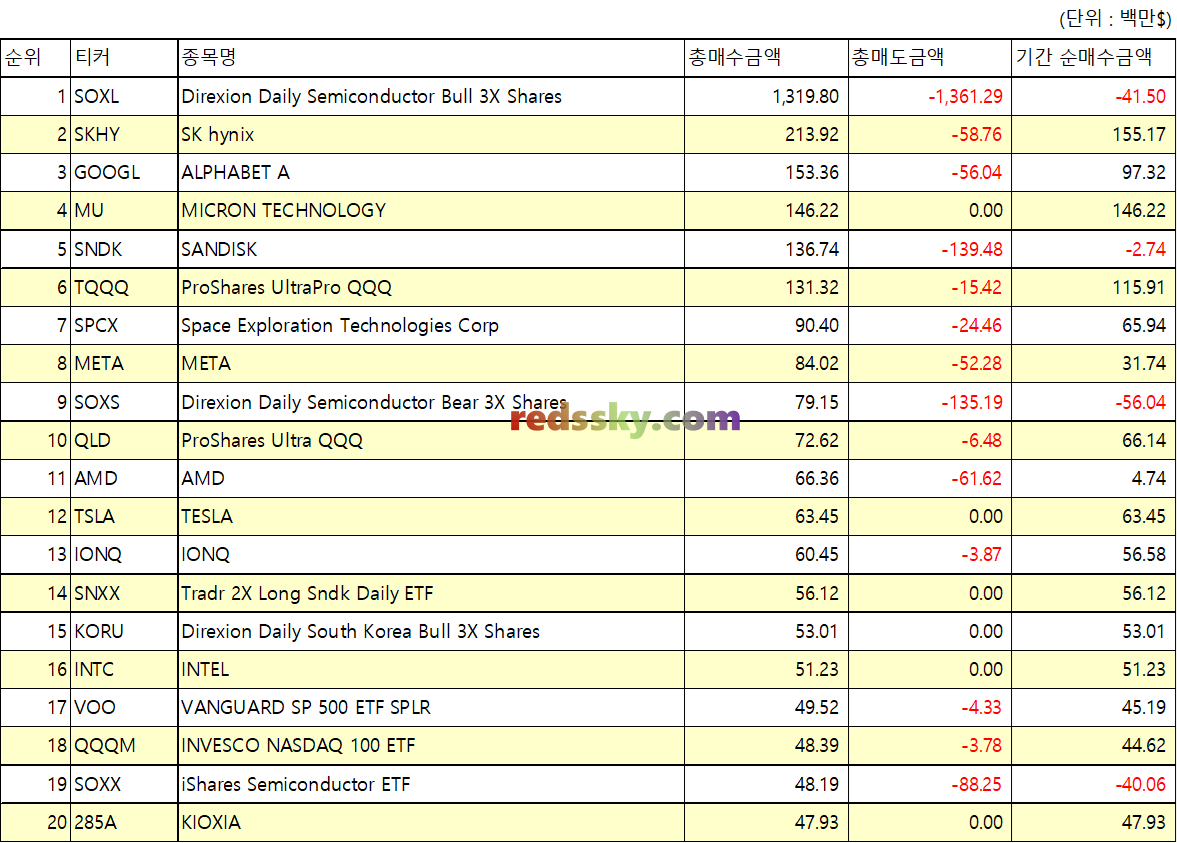Image resolution: width=1177 pixels, height=843 pixels.
Task: Select the QLD ticker cell
Action: click(124, 441)
